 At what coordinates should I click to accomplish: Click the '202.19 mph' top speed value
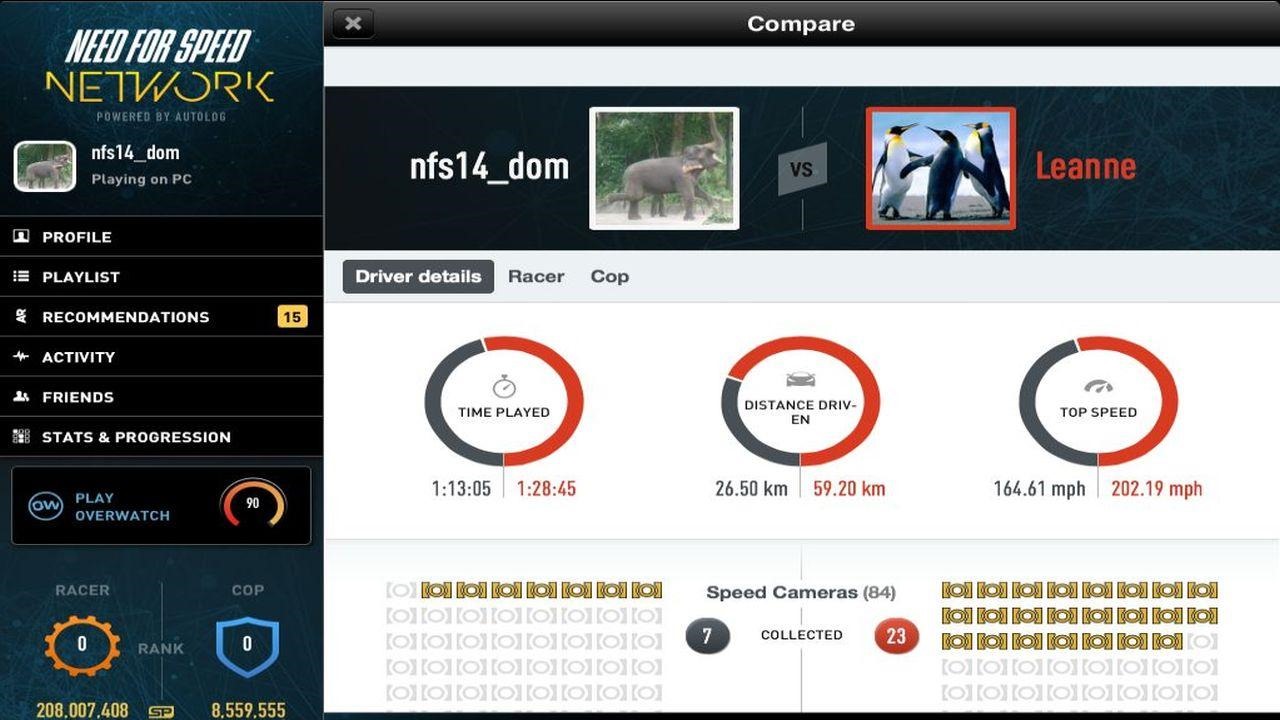click(x=1157, y=489)
